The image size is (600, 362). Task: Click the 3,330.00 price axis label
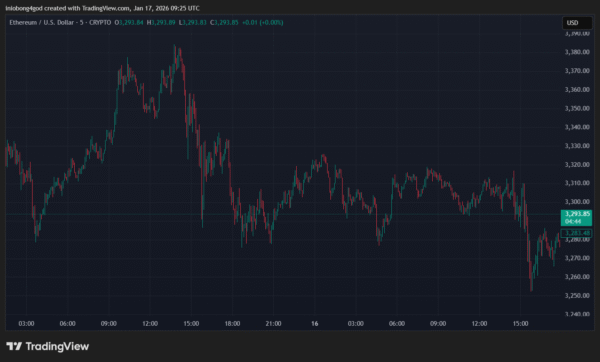click(x=577, y=146)
